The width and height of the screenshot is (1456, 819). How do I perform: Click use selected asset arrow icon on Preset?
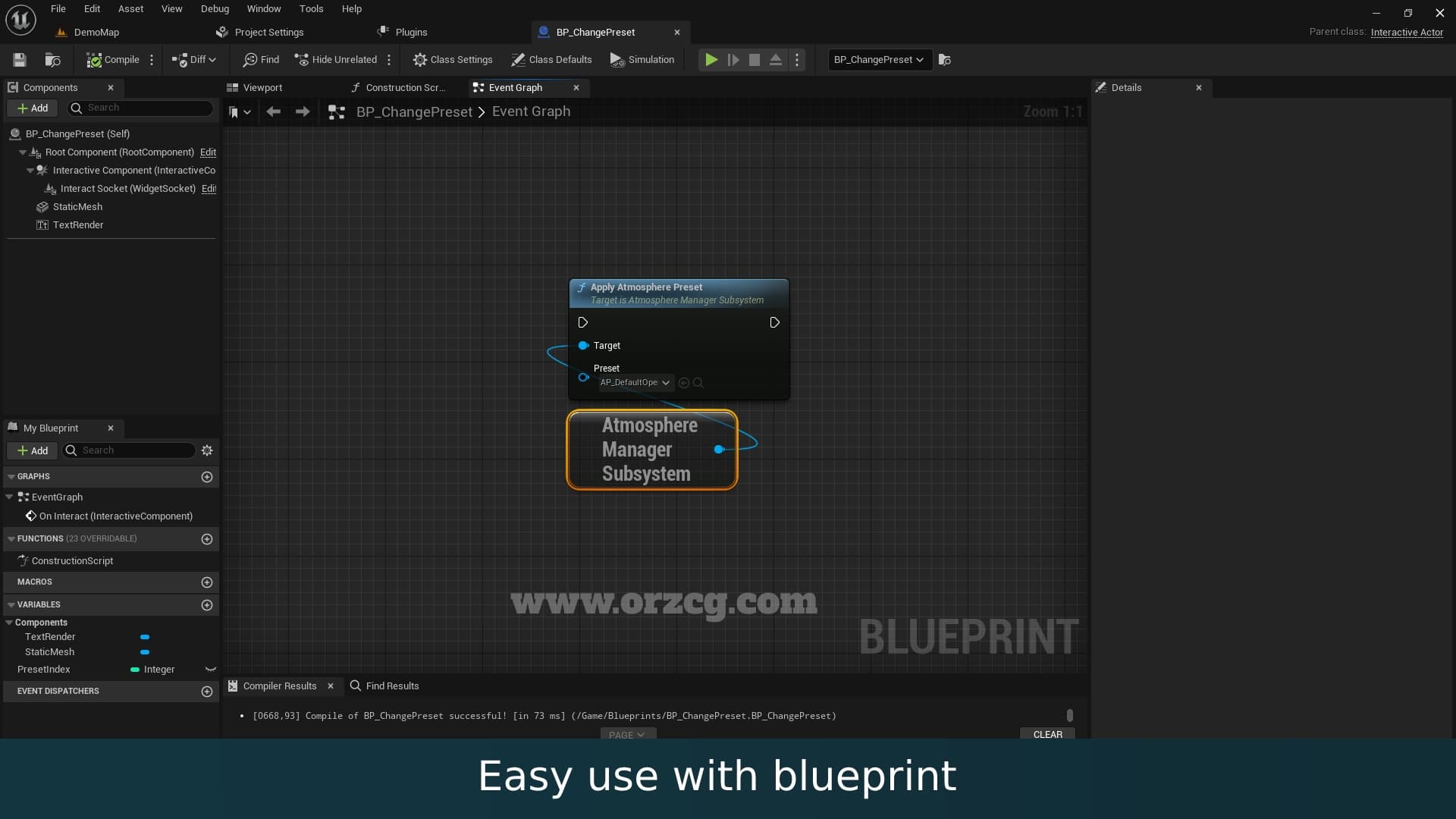pos(683,383)
